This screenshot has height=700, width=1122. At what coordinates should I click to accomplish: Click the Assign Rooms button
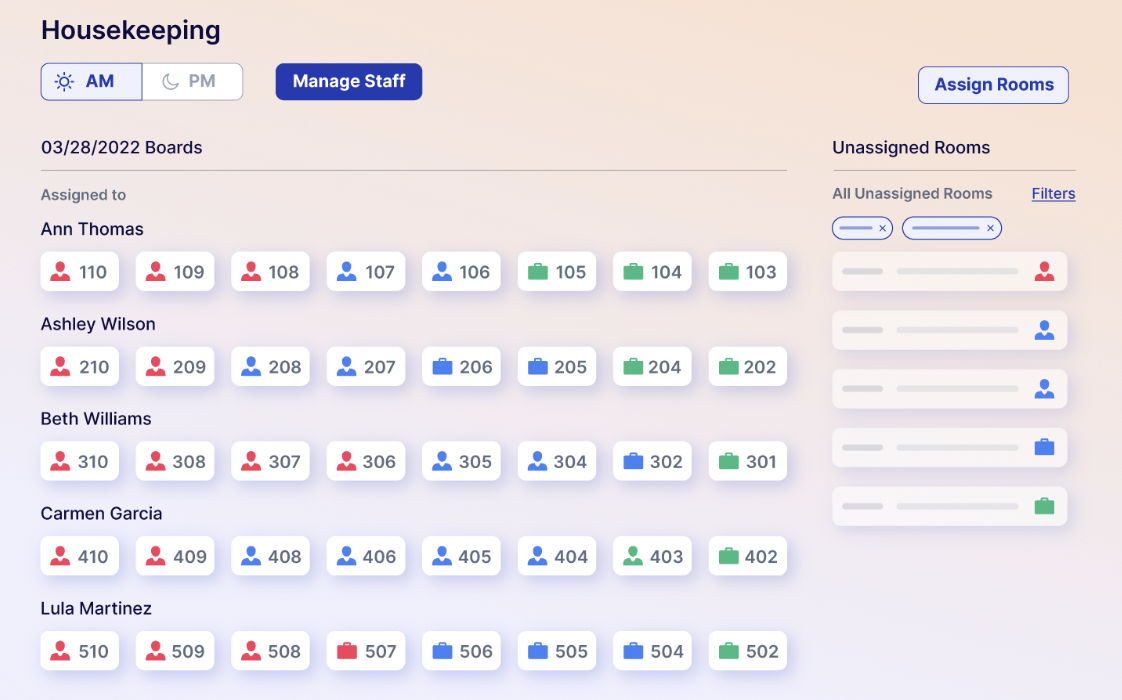click(993, 84)
